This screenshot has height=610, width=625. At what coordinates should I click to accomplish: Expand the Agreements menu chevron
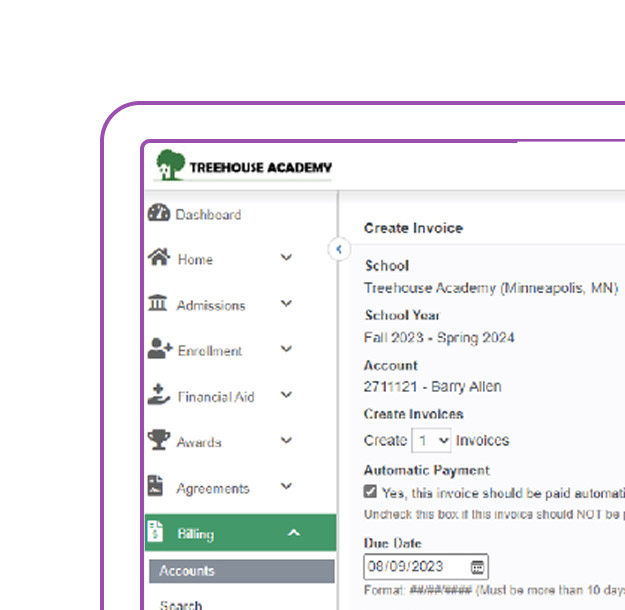click(286, 486)
